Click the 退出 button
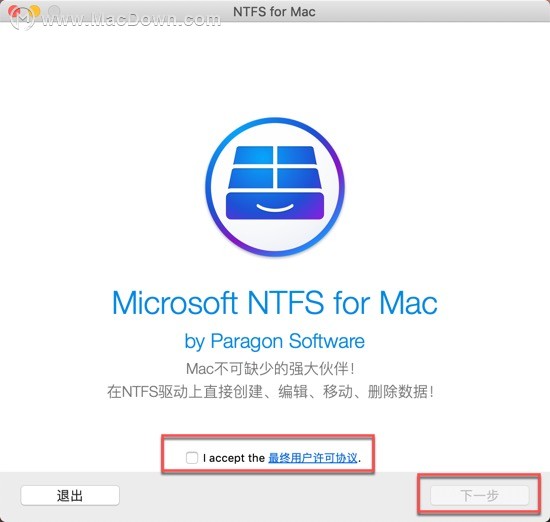The width and height of the screenshot is (550, 522). [x=70, y=496]
